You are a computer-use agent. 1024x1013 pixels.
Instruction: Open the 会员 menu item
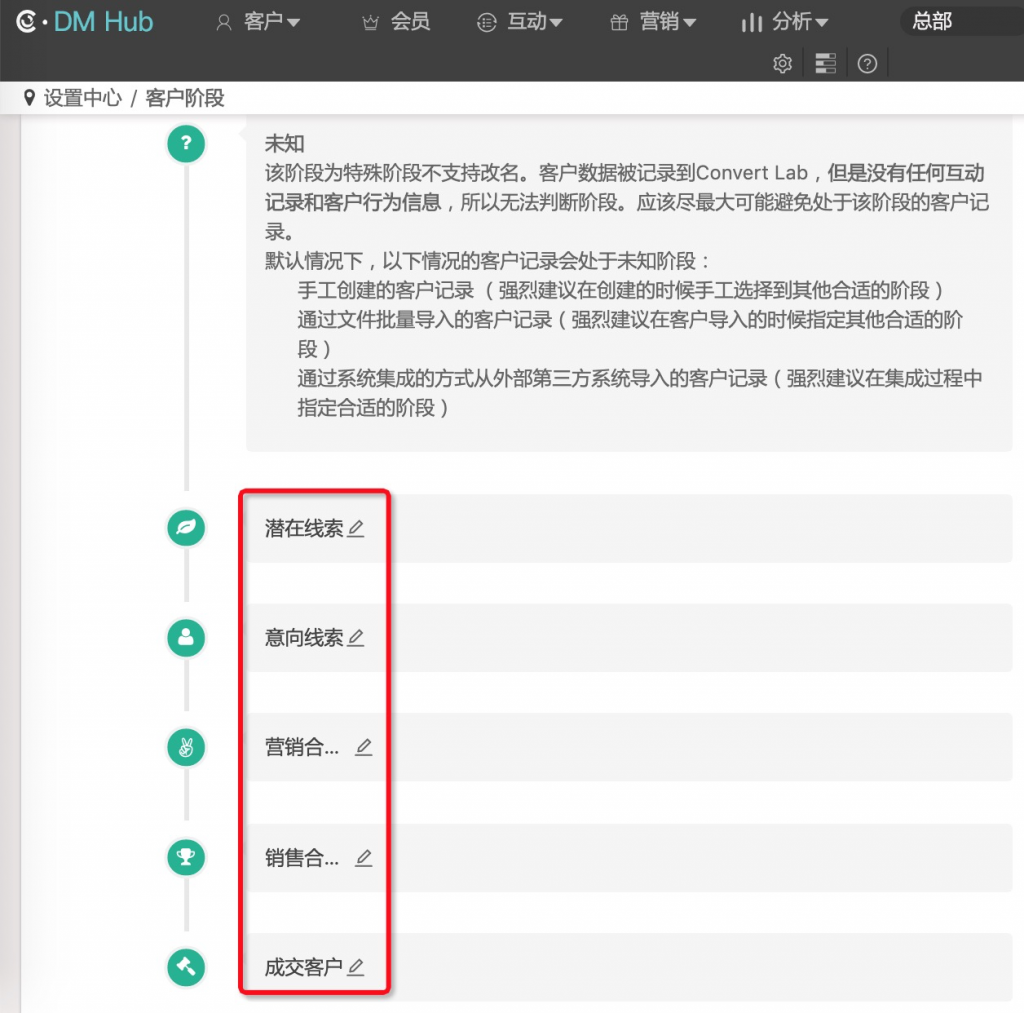397,22
